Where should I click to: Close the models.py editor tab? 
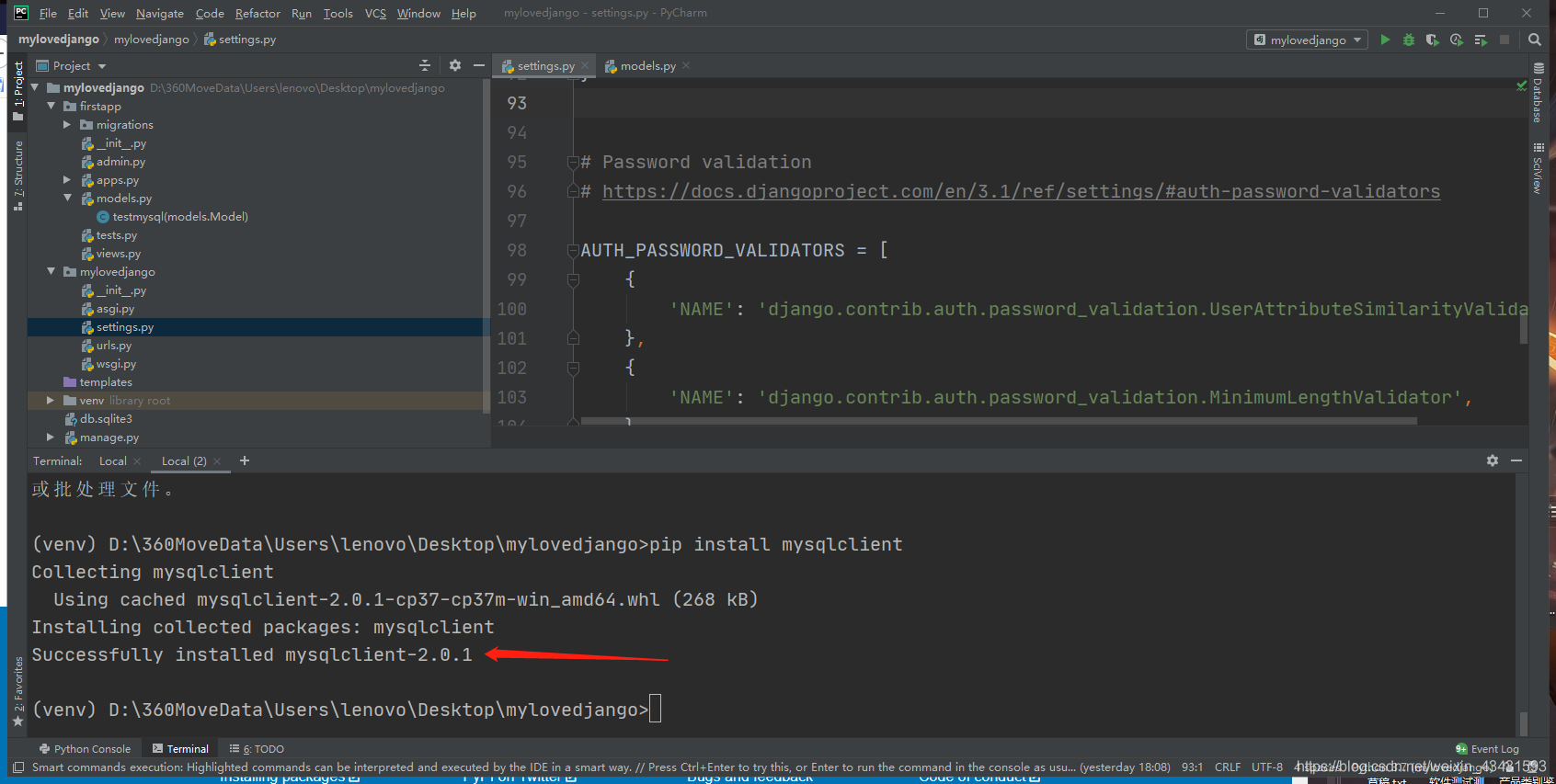point(686,65)
